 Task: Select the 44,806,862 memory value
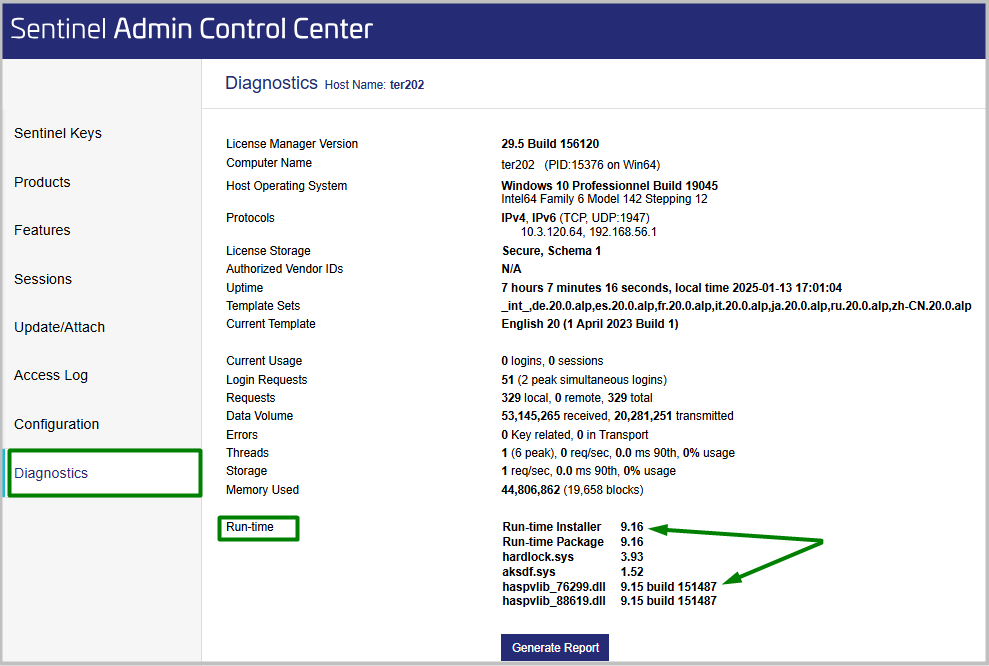point(573,490)
